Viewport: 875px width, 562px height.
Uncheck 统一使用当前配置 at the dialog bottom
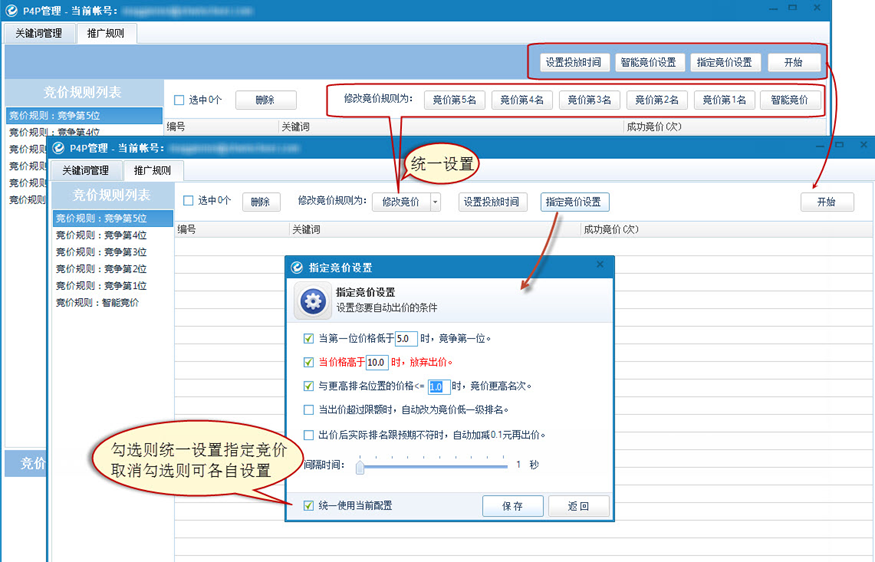coord(308,506)
